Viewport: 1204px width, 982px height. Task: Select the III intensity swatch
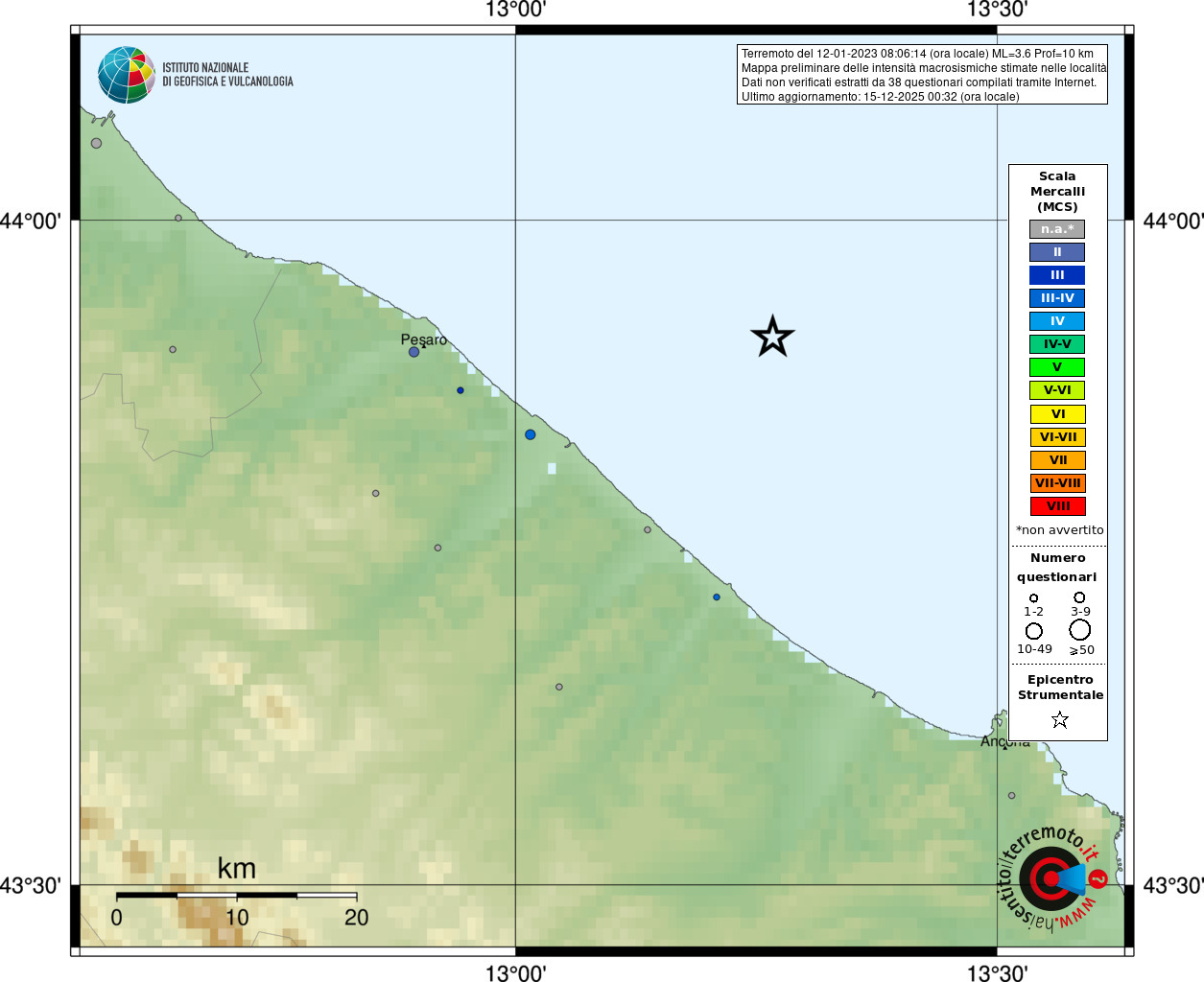point(1057,275)
